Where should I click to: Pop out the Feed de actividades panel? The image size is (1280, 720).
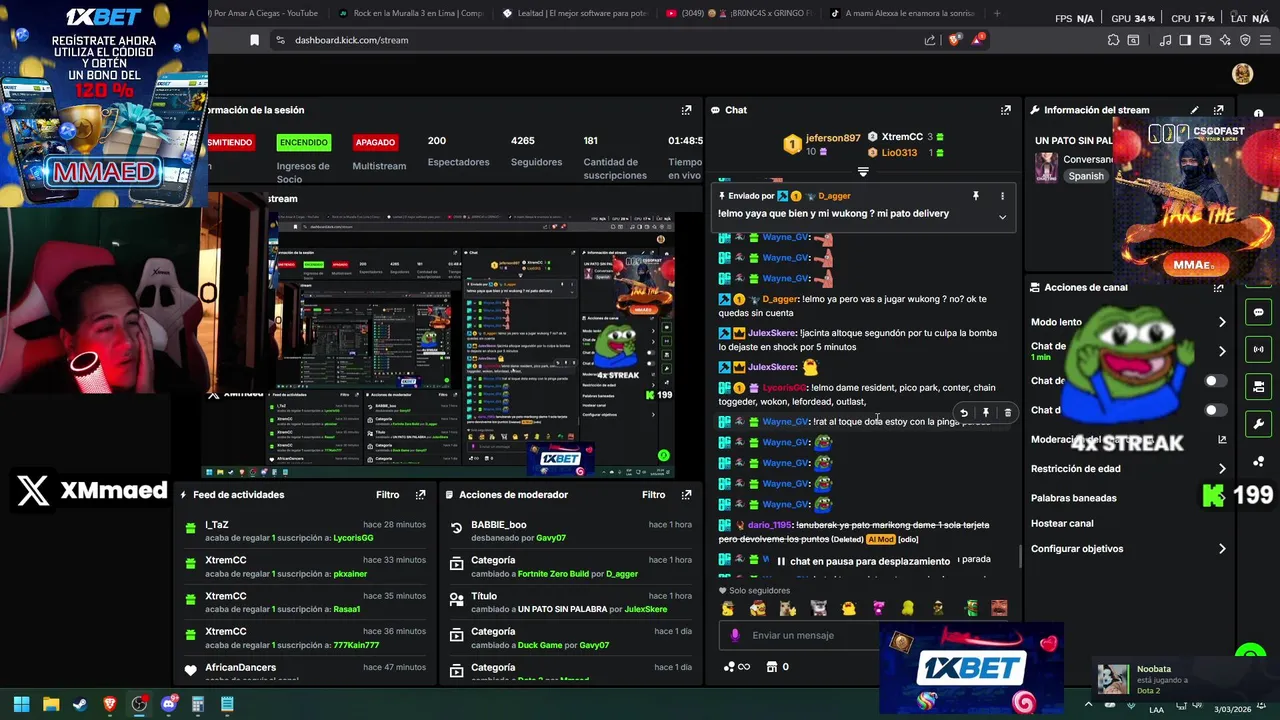point(420,495)
